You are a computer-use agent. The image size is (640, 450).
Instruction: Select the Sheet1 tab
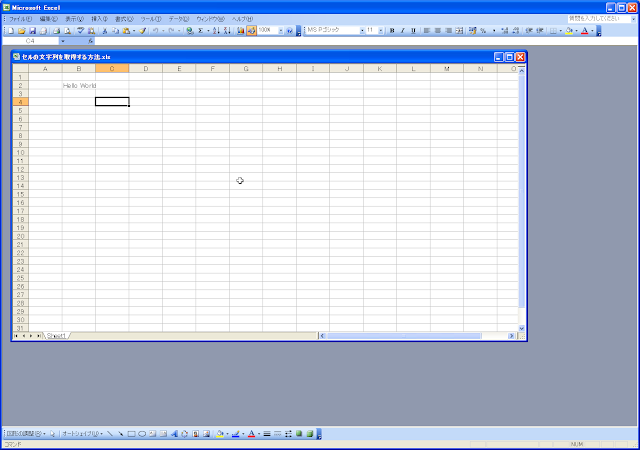(x=56, y=336)
